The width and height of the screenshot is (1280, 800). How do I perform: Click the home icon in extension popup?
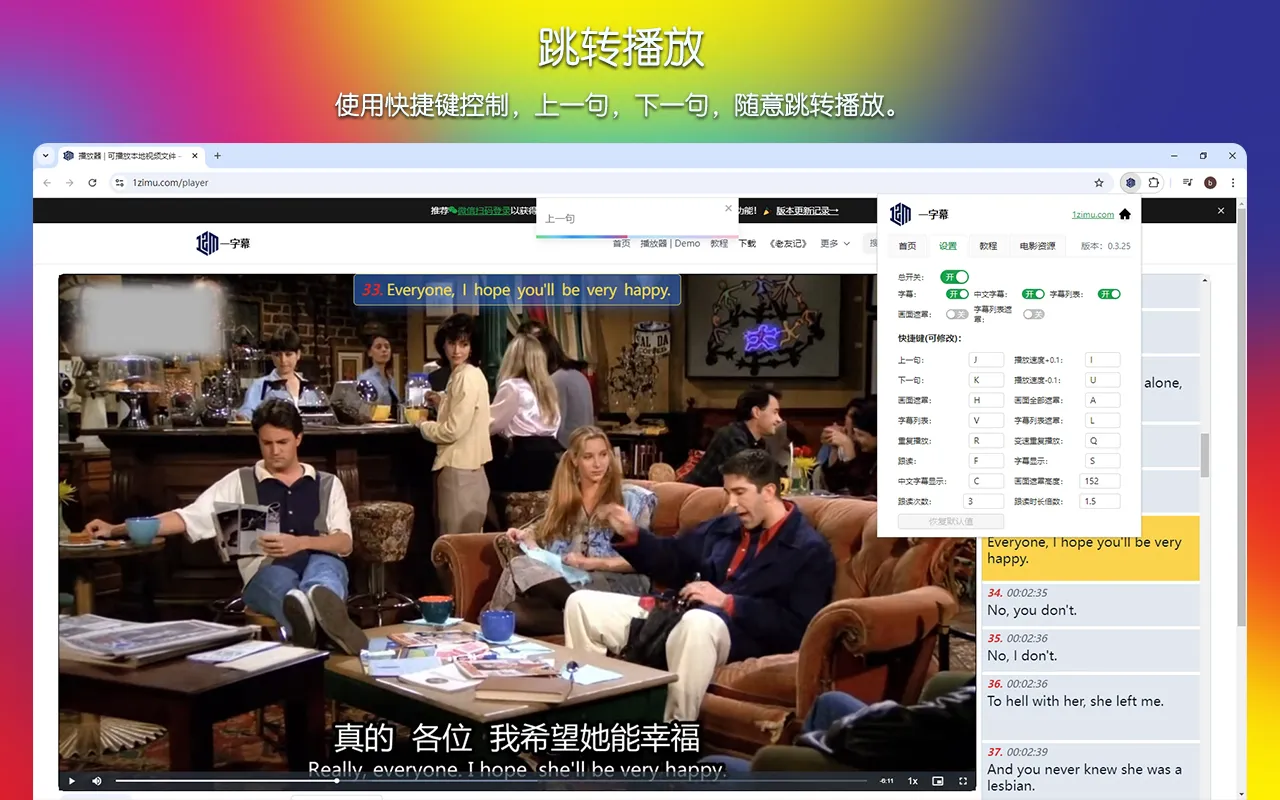pos(1125,214)
